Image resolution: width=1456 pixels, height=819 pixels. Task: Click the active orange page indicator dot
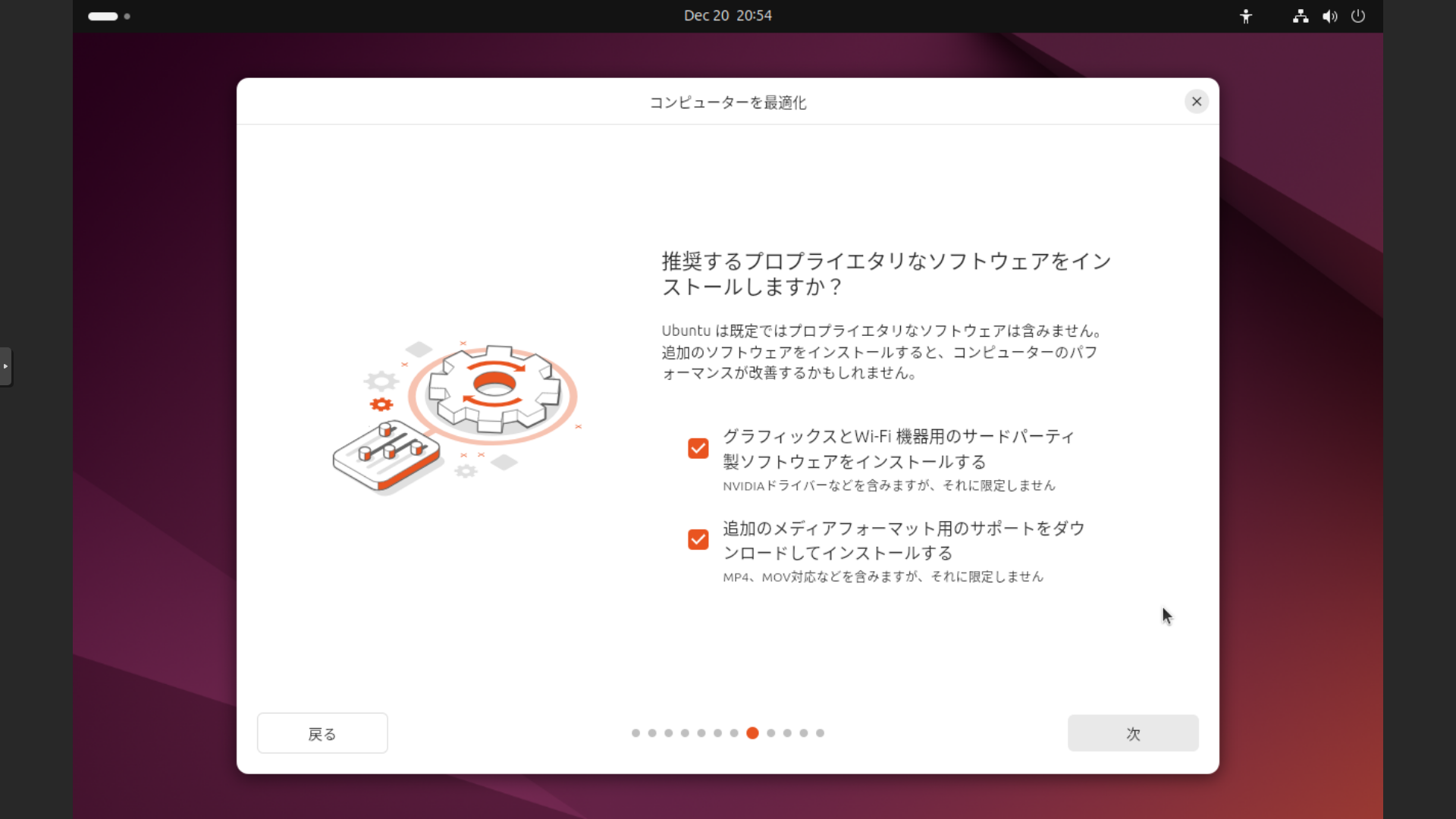tap(752, 733)
